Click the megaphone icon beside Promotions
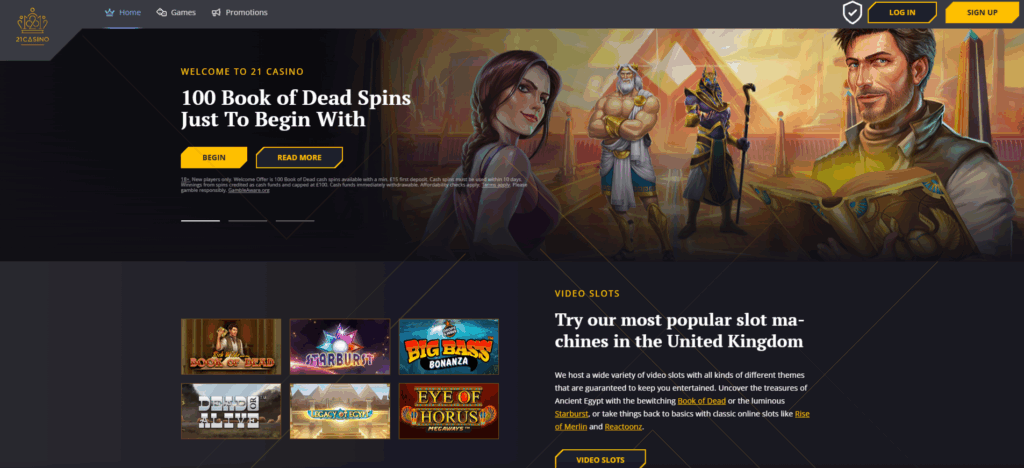 click(216, 12)
